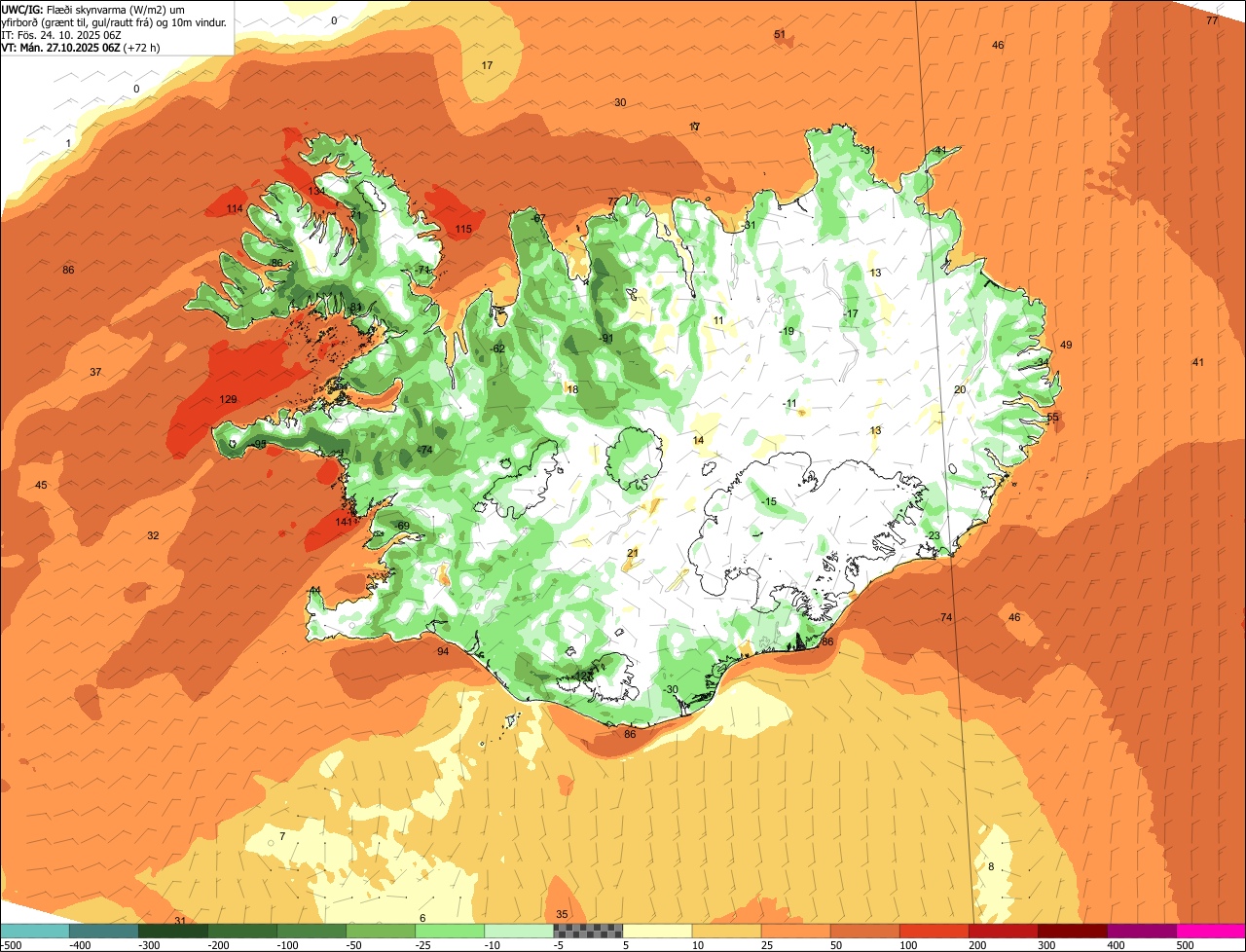The width and height of the screenshot is (1246, 952).
Task: Click the map value 8 in the southeast ocean
Action: pyautogui.click(x=991, y=866)
